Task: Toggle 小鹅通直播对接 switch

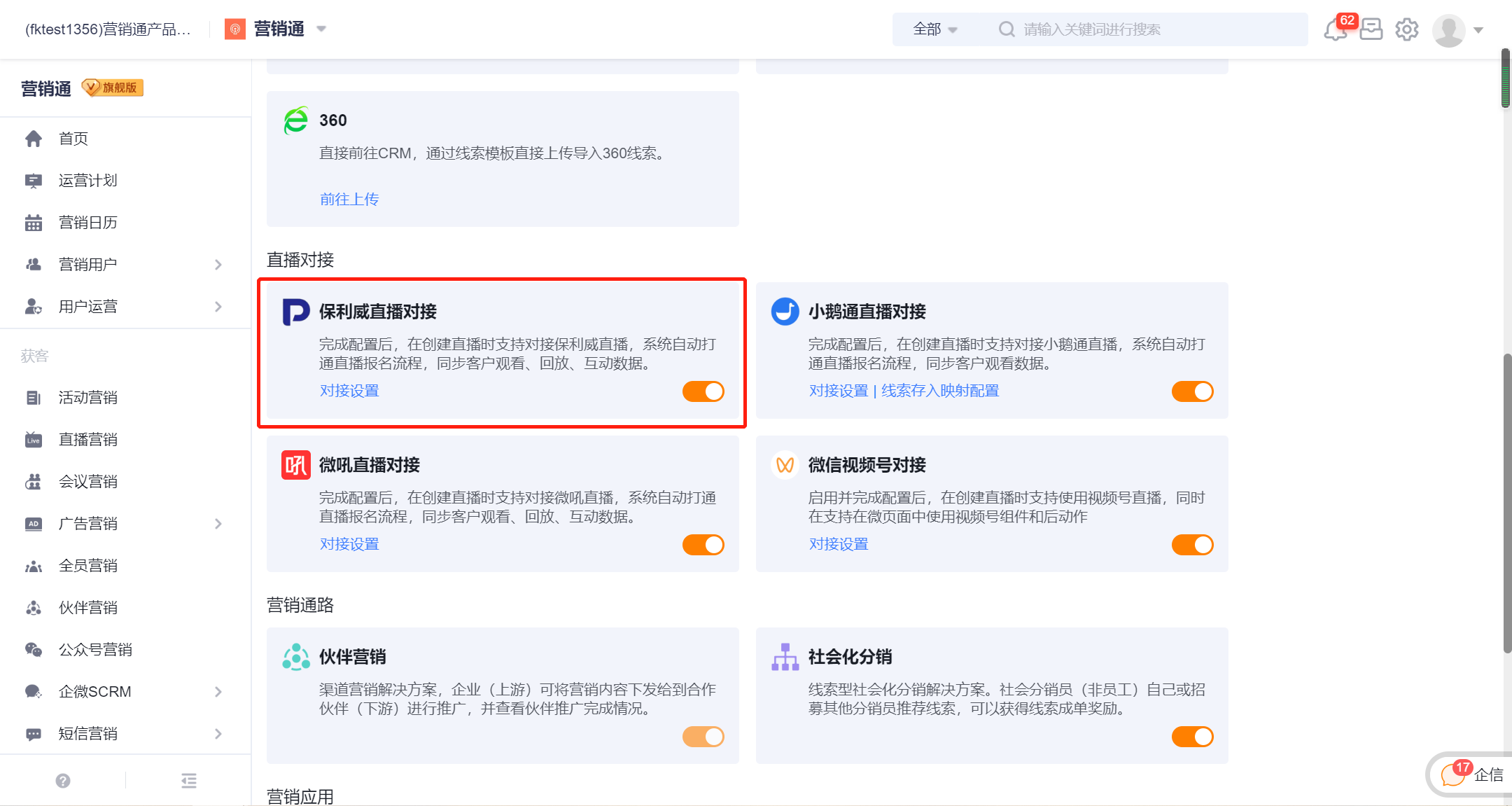Action: (x=1193, y=391)
